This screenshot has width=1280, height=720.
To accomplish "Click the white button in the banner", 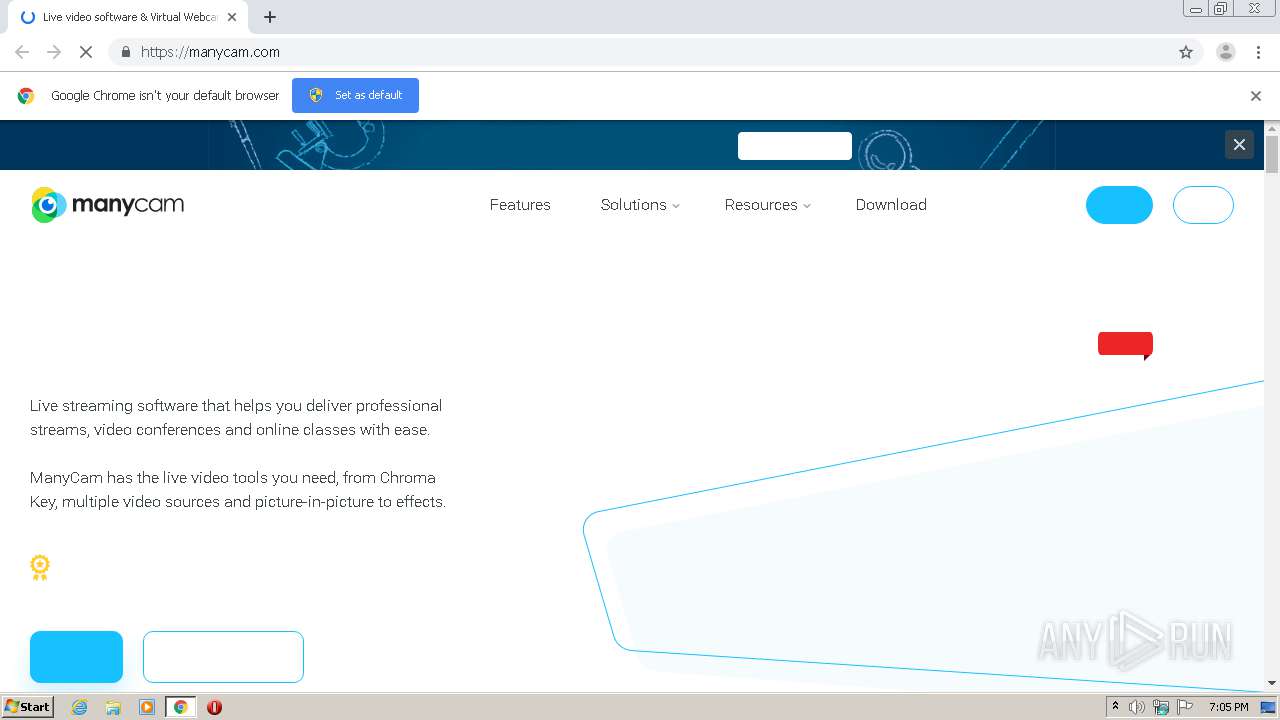I will coord(795,146).
